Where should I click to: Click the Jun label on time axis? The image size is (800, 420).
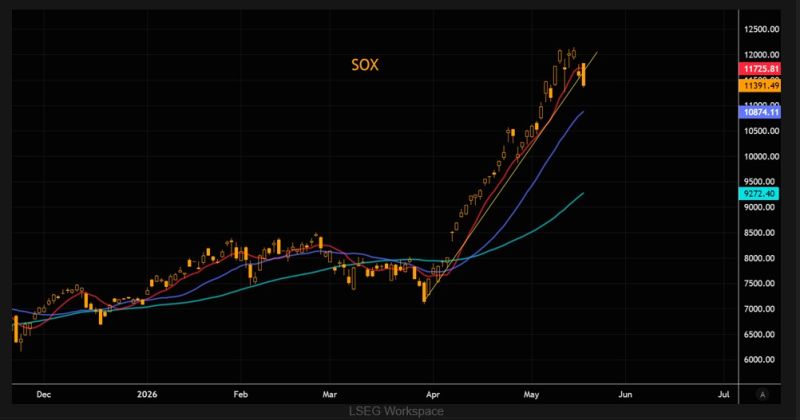click(x=625, y=394)
